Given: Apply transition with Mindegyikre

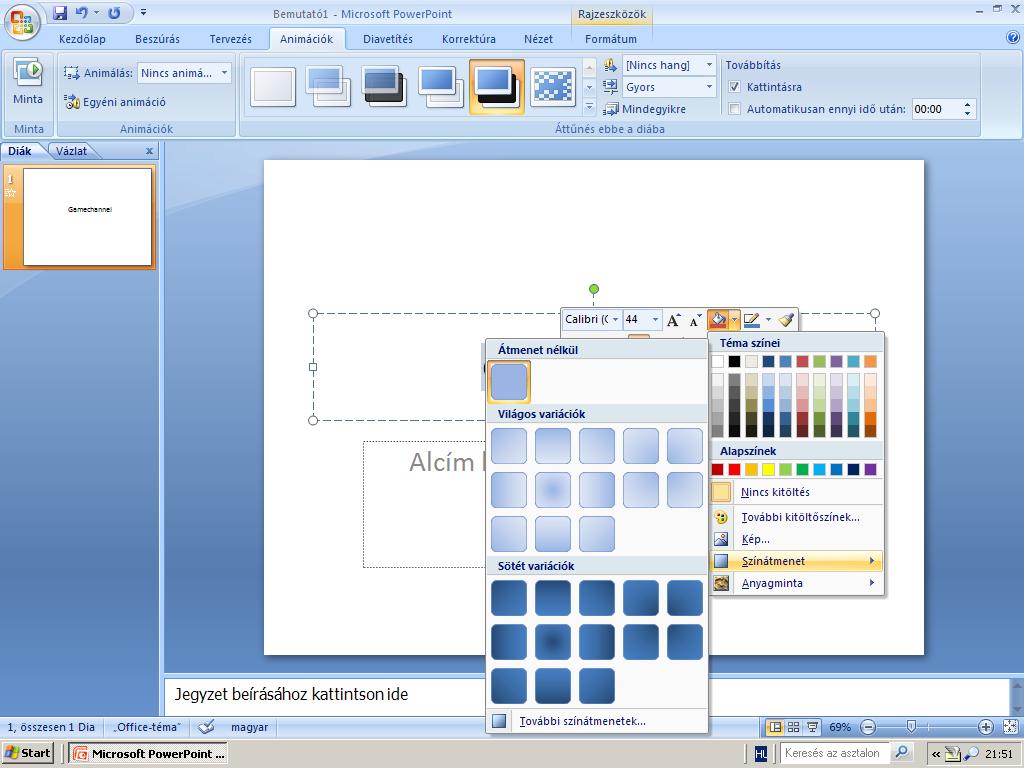Looking at the screenshot, I should (645, 109).
